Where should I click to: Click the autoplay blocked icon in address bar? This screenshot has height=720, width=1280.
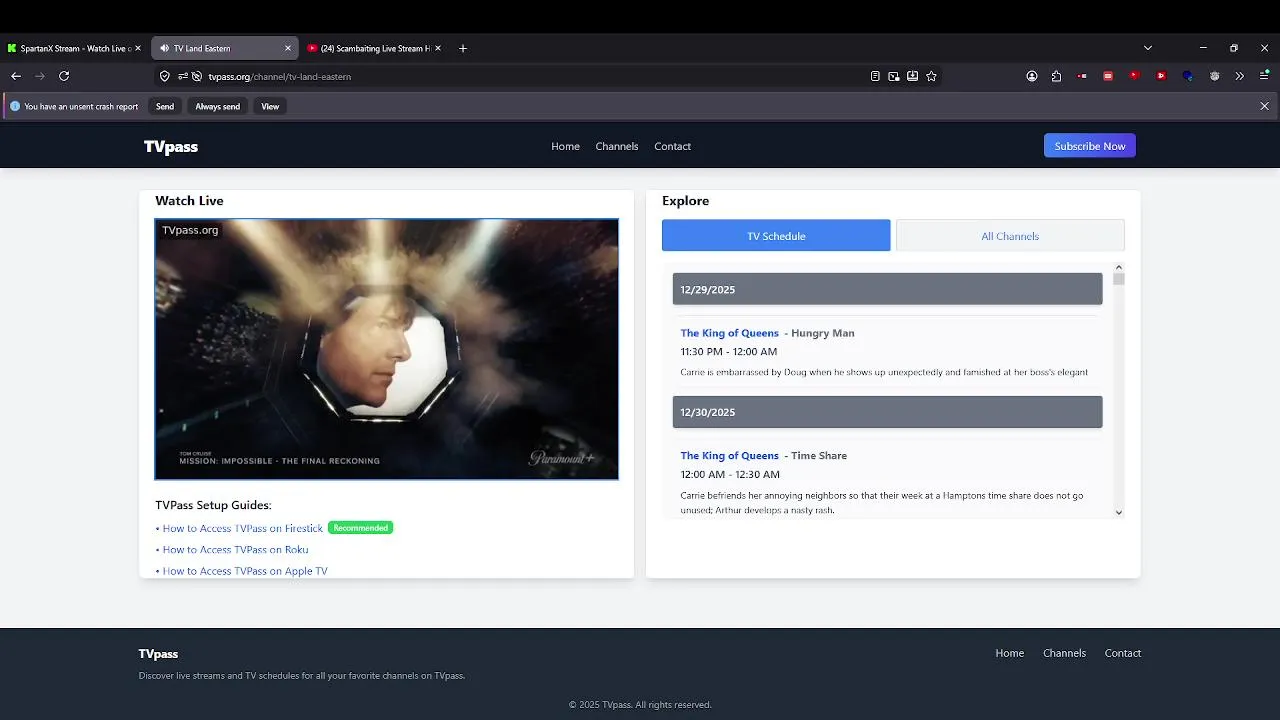(x=197, y=76)
